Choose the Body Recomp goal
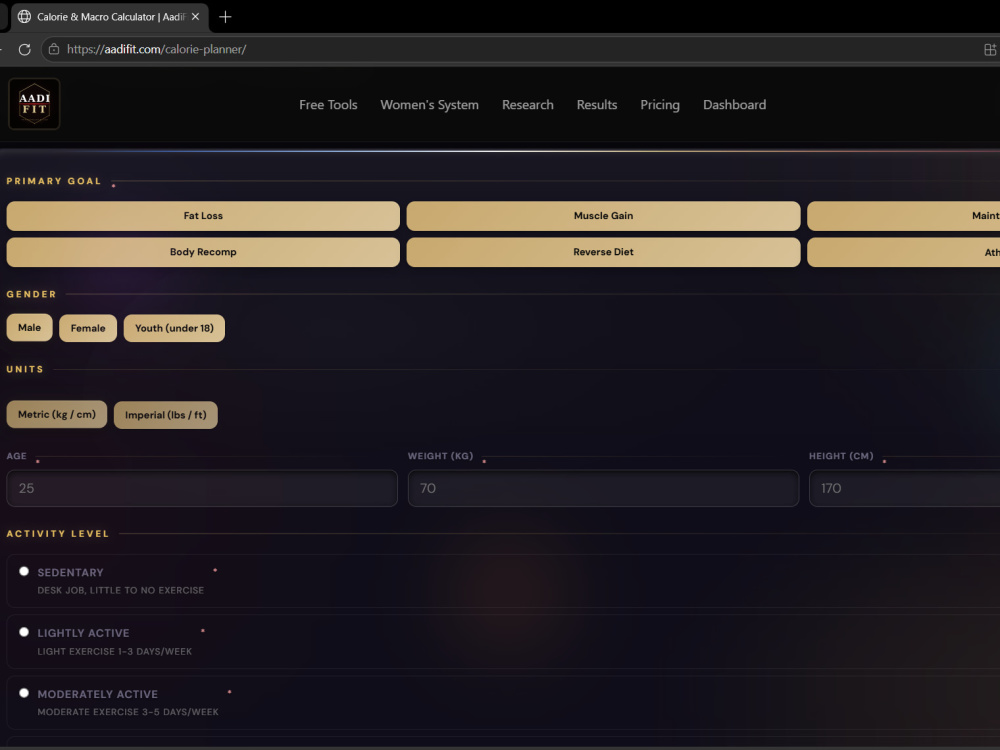Image resolution: width=1000 pixels, height=750 pixels. [x=203, y=252]
